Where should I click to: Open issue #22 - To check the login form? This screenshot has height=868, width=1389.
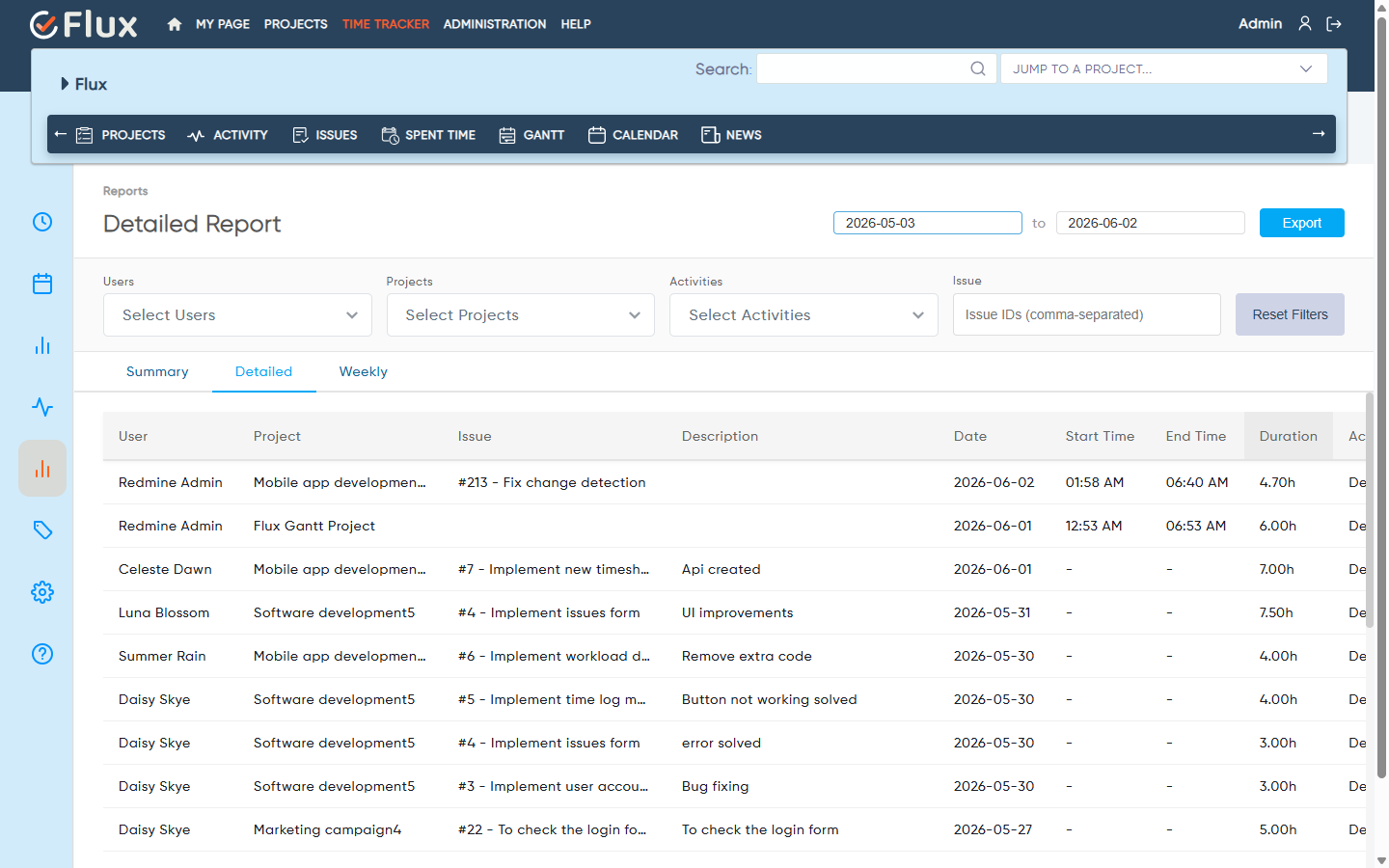click(x=553, y=829)
